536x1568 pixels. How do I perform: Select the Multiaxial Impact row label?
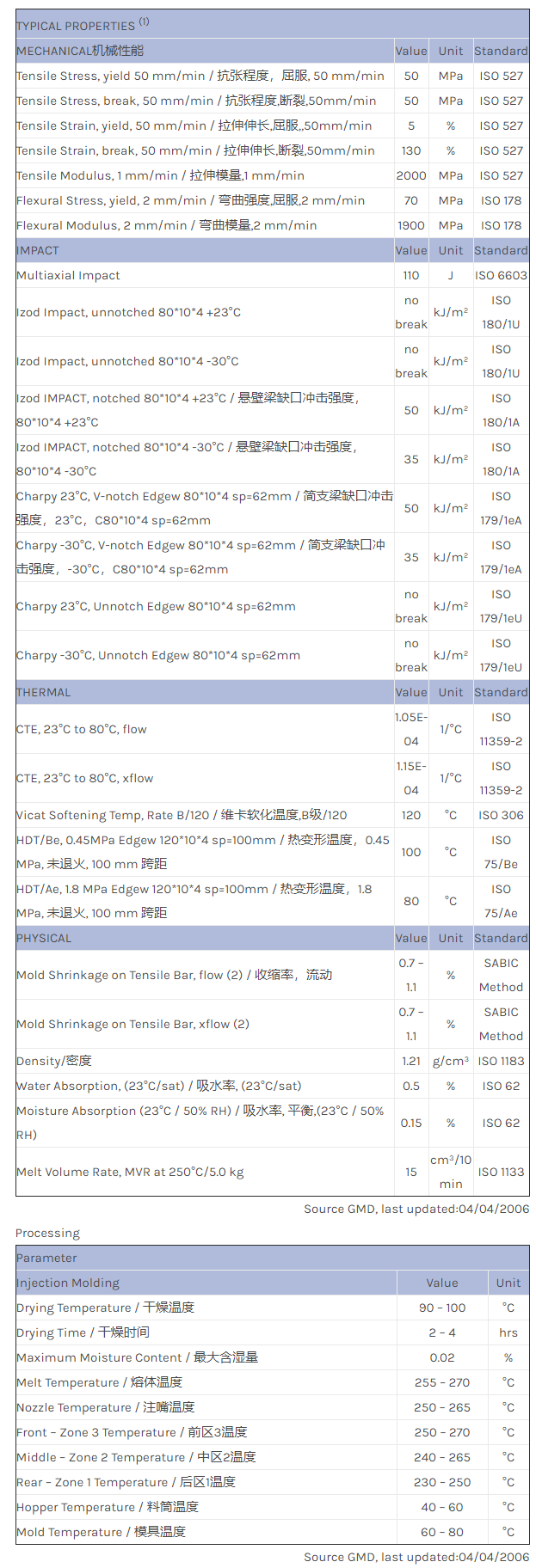point(68,275)
